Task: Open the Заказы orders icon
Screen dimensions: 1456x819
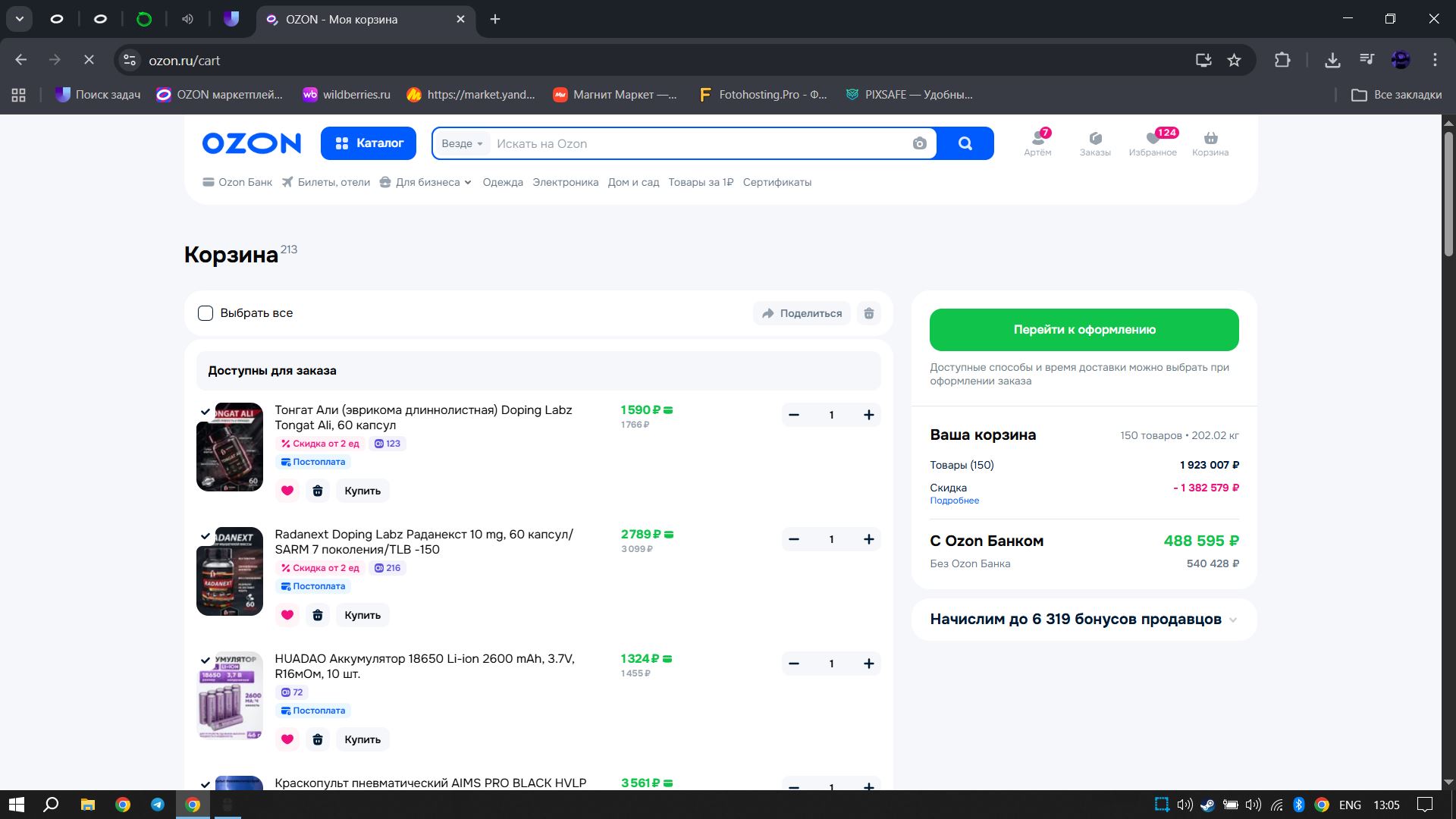Action: tap(1095, 143)
